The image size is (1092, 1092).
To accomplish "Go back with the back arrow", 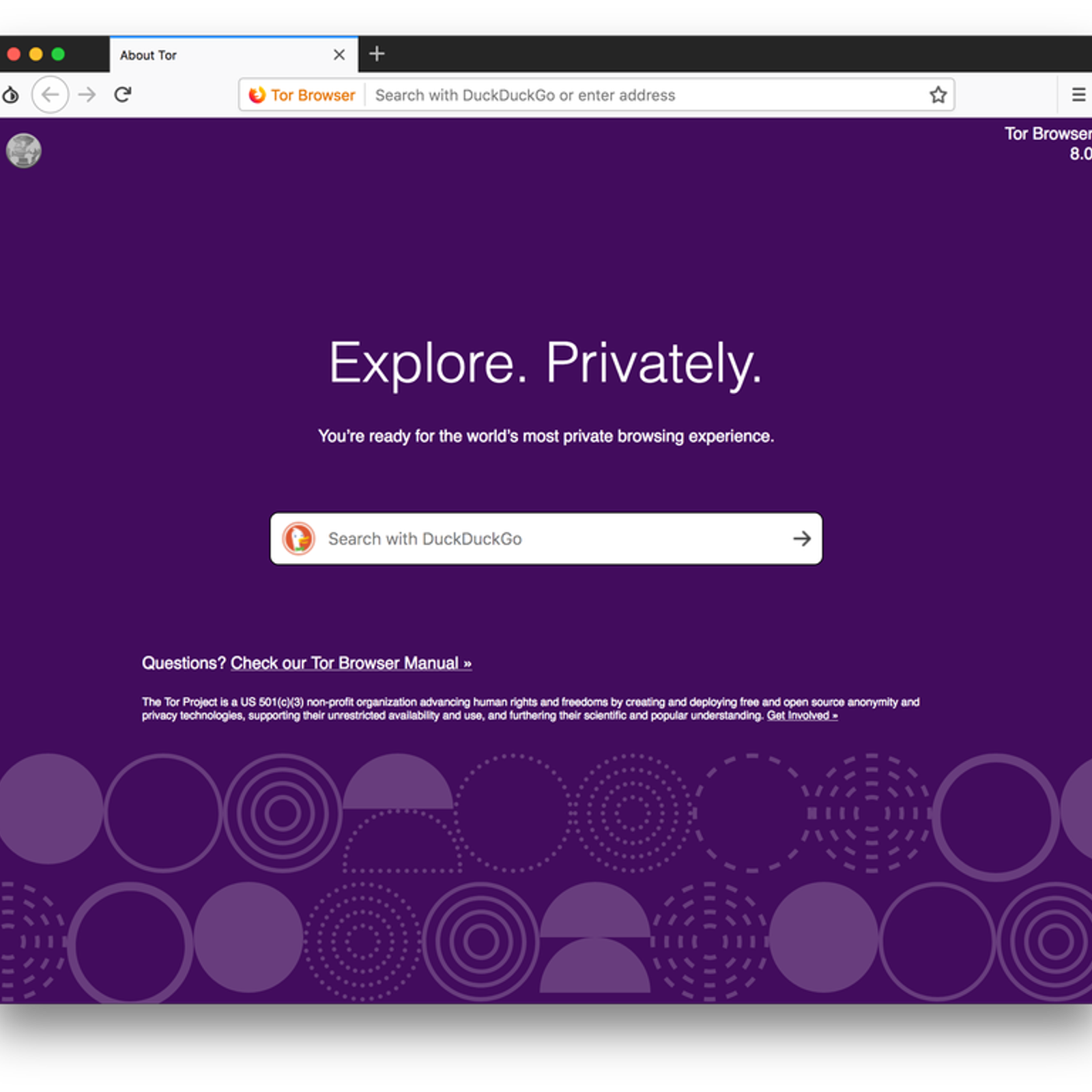I will [x=51, y=95].
